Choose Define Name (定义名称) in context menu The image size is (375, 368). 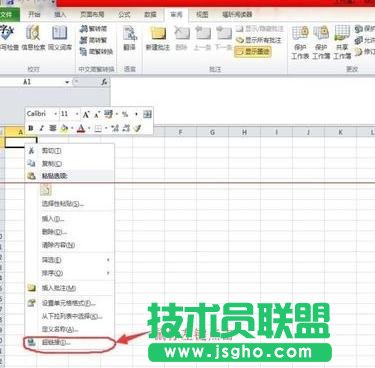[x=70, y=329]
